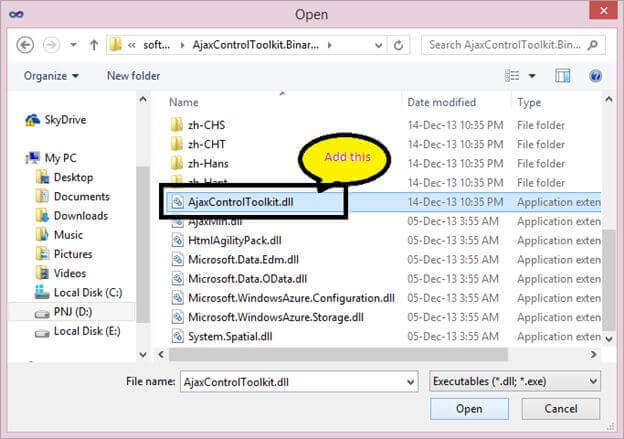Open the view options dropdown arrow
The image size is (624, 439).
coord(532,76)
